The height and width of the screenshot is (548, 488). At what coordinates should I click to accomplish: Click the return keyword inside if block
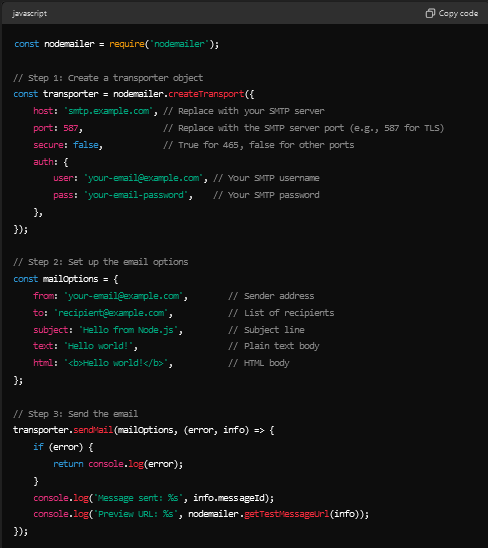[68, 464]
